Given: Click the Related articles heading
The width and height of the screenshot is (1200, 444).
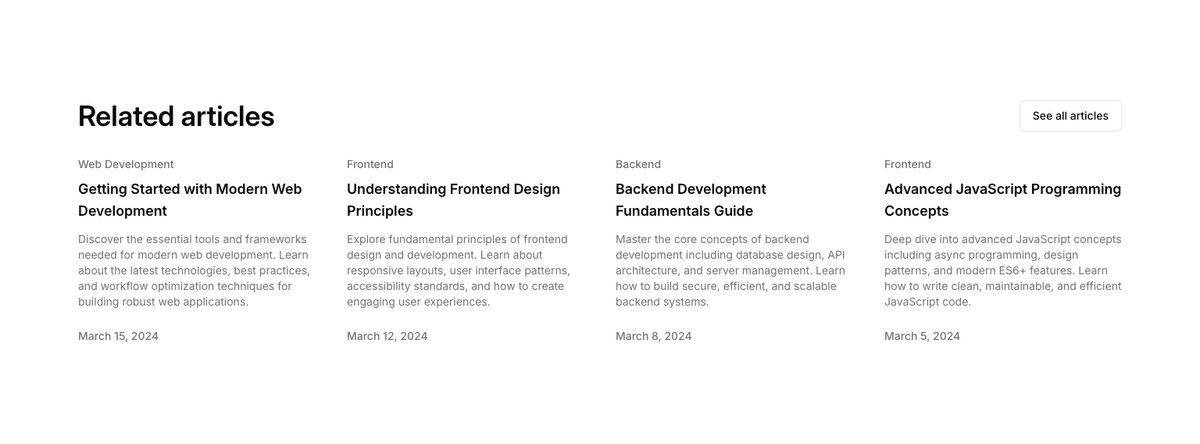Looking at the screenshot, I should click(x=176, y=116).
